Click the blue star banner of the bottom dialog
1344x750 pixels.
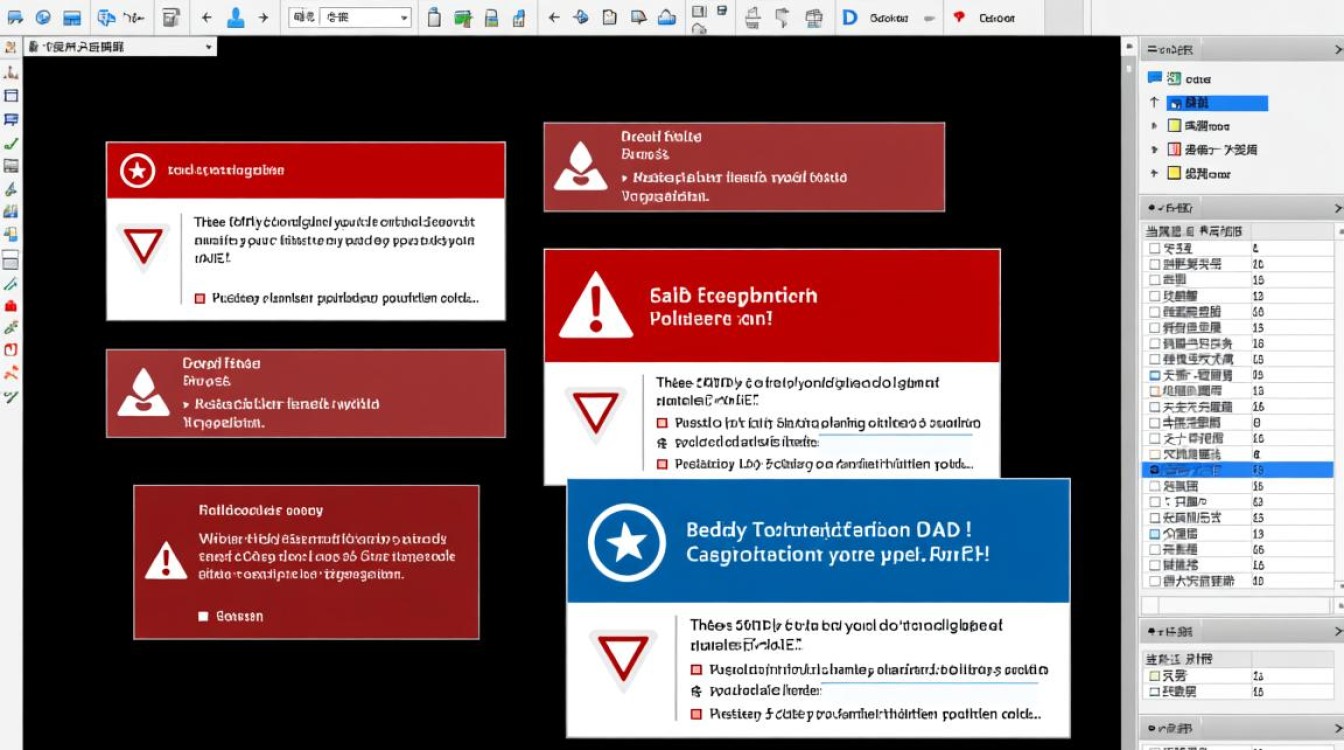818,541
